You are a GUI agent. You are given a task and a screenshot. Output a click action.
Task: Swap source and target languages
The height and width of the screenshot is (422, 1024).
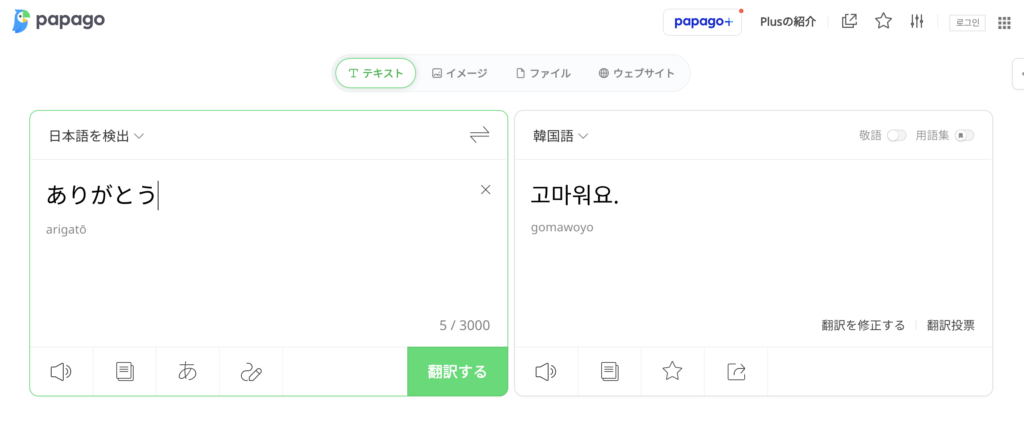[x=479, y=136]
